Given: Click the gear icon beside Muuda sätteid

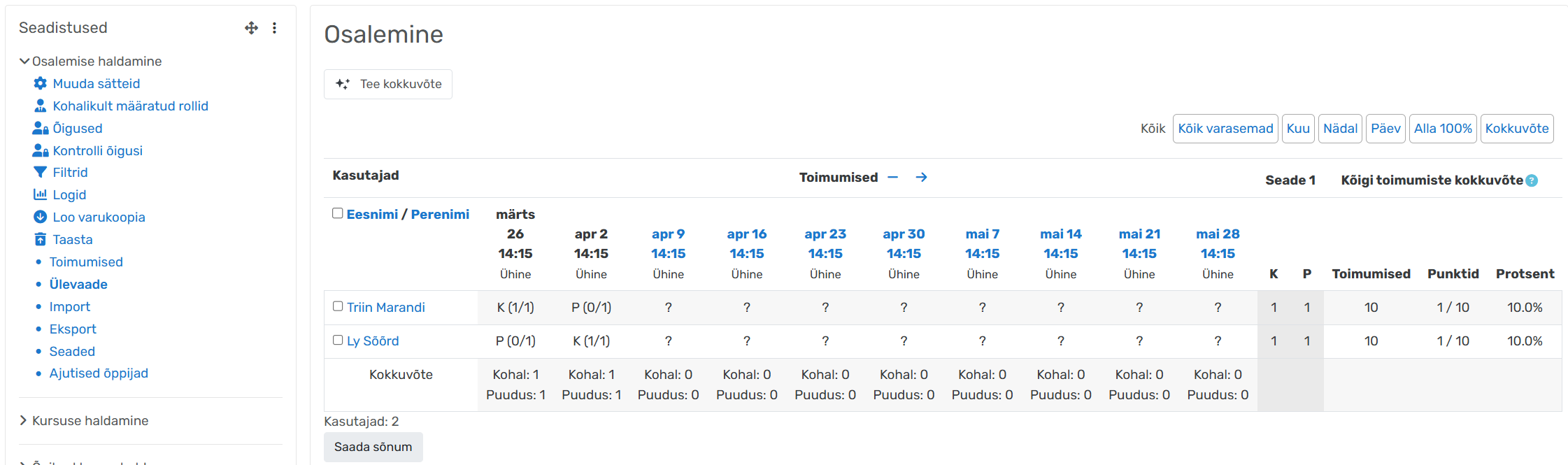Looking at the screenshot, I should tap(41, 84).
